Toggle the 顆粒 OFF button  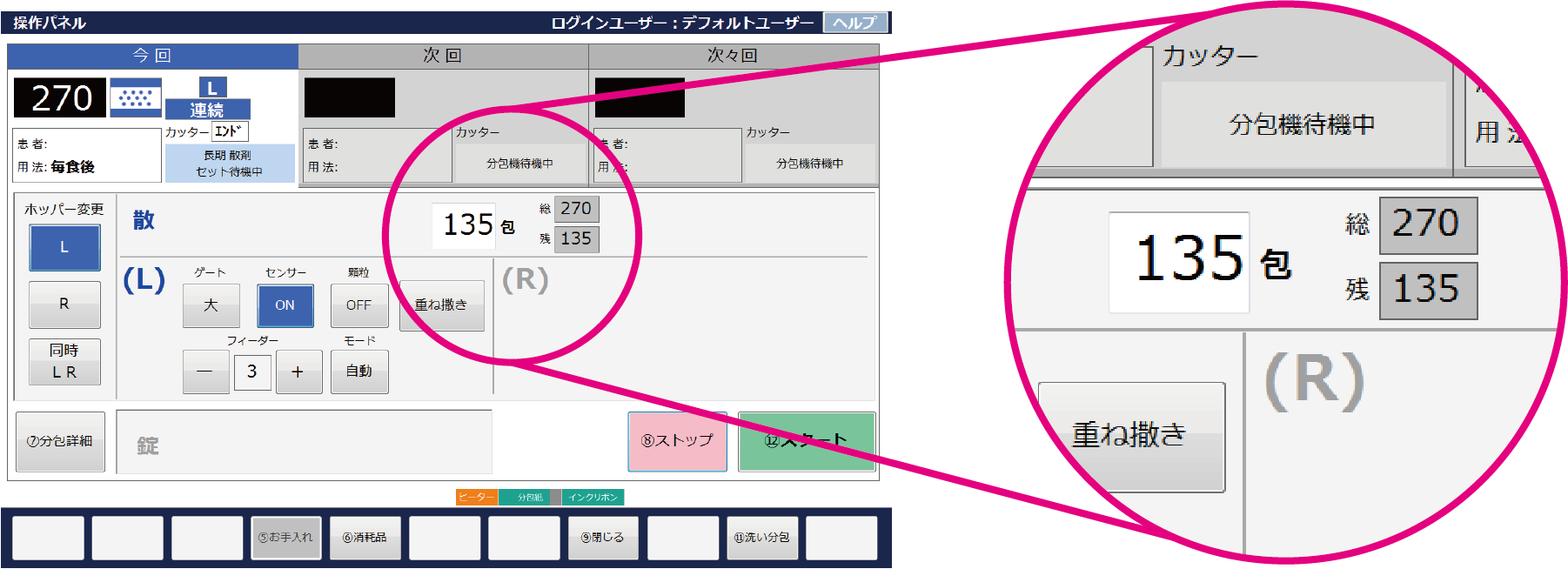coord(359,305)
